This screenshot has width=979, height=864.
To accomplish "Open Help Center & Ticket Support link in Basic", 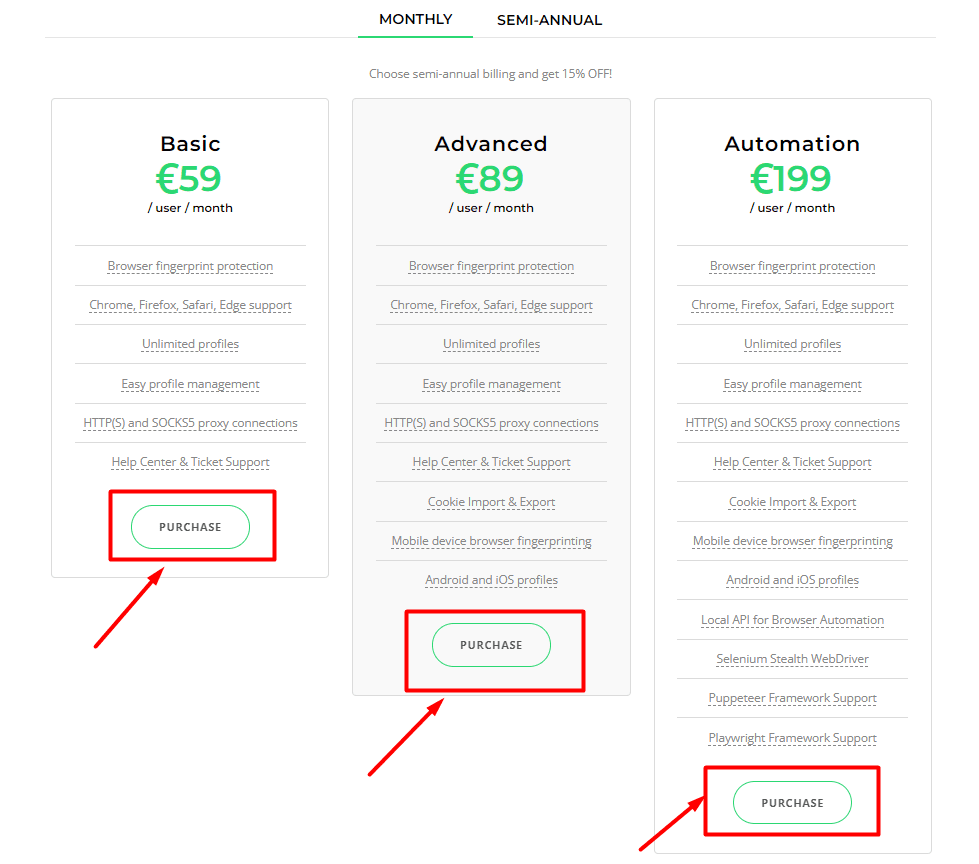I will tap(190, 462).
